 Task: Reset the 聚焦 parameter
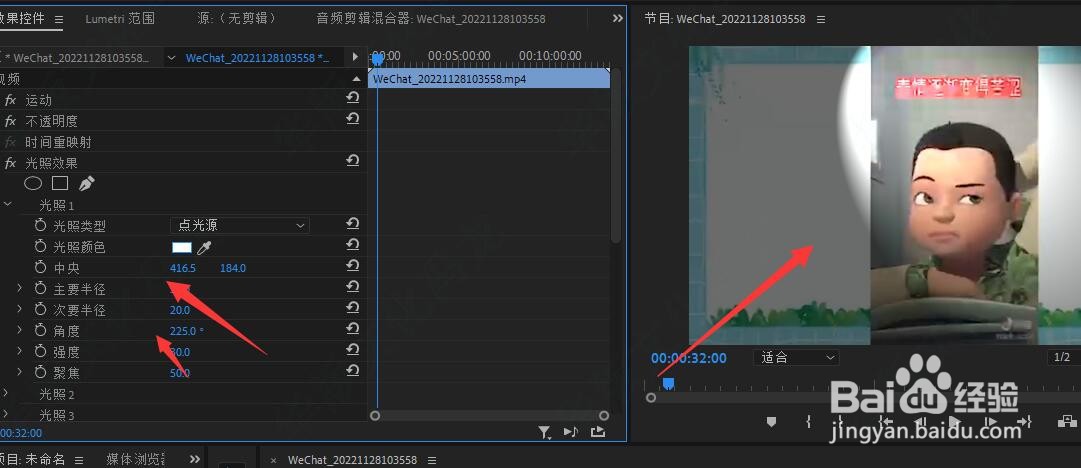(x=352, y=371)
